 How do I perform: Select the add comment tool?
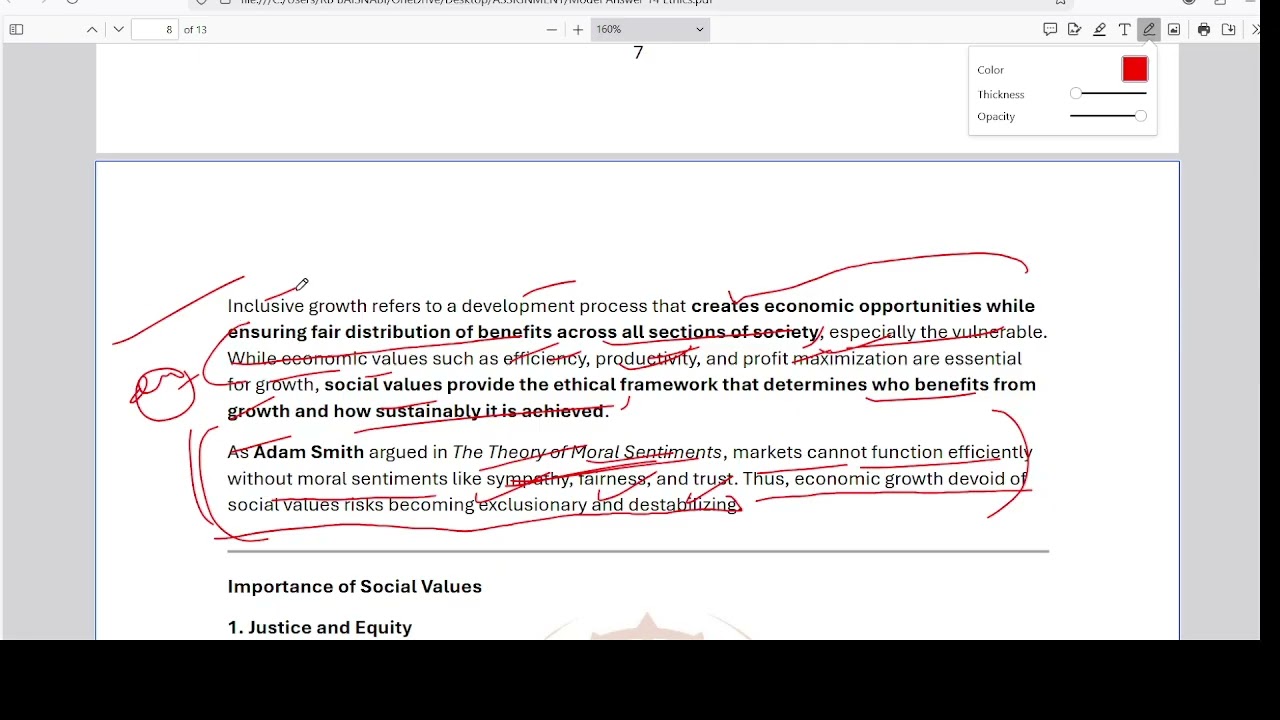(1050, 30)
